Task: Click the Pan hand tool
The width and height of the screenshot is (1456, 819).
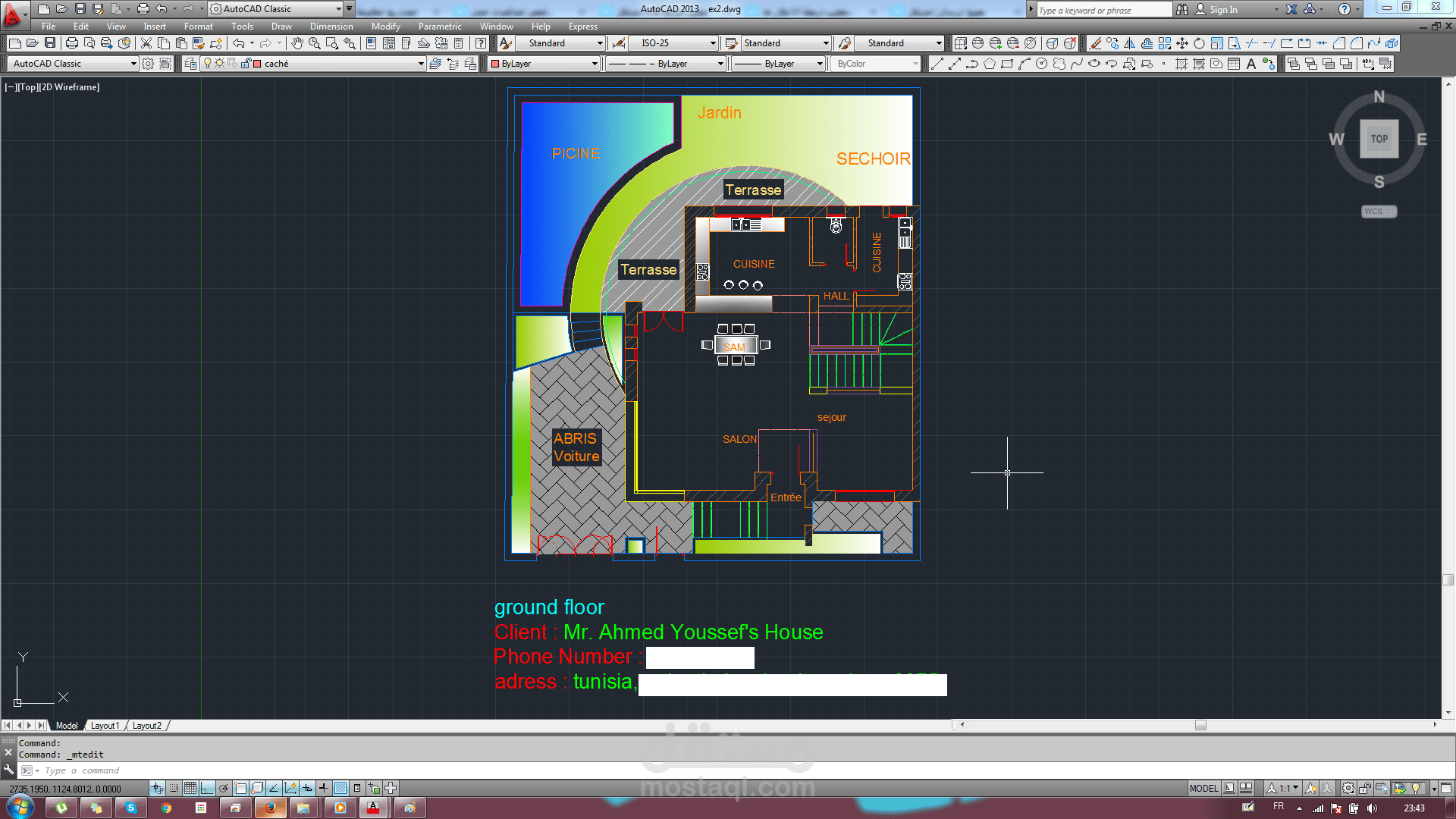Action: click(x=297, y=43)
